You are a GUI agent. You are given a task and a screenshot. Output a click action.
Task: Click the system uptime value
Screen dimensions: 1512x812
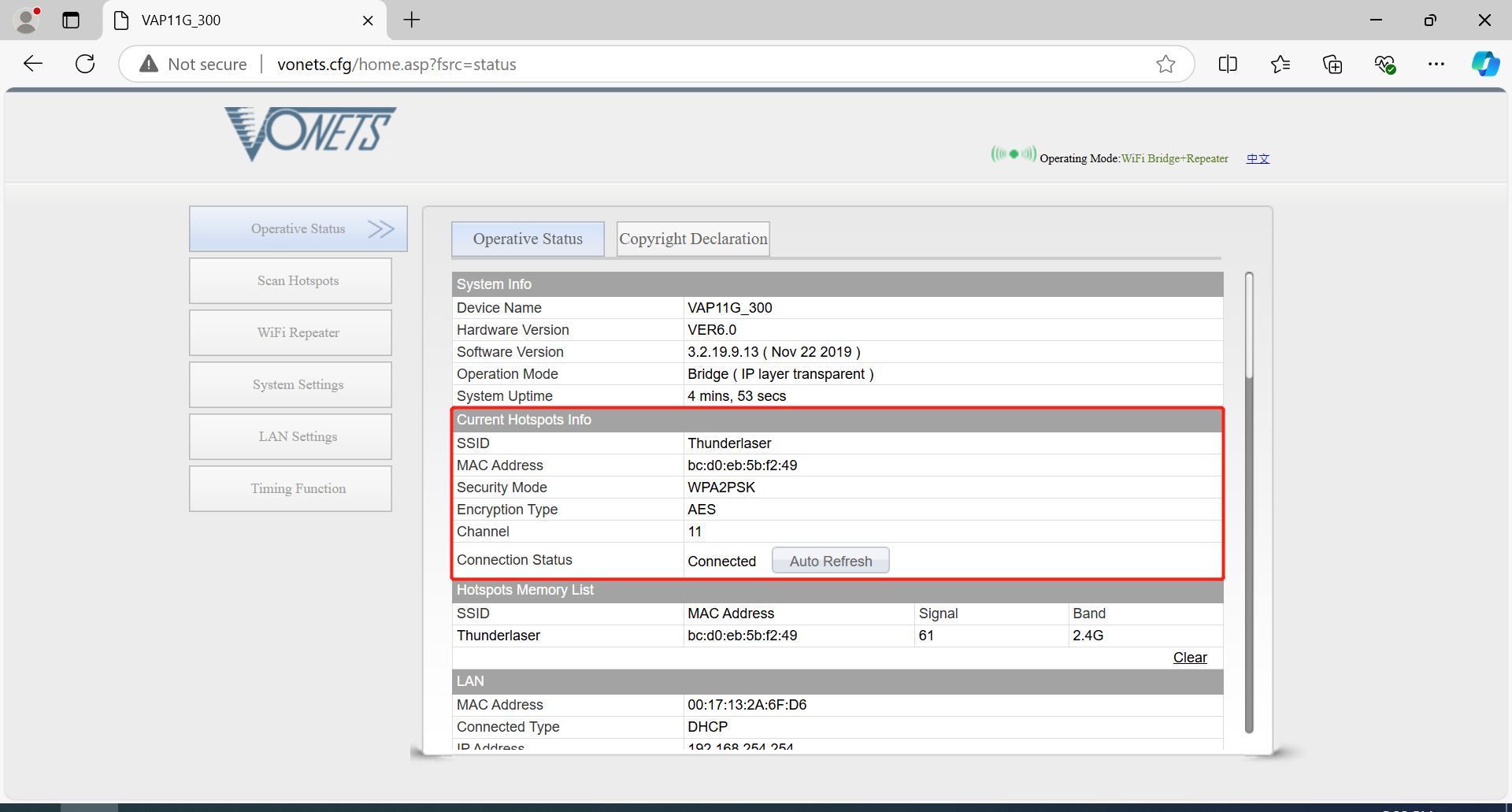tap(737, 396)
